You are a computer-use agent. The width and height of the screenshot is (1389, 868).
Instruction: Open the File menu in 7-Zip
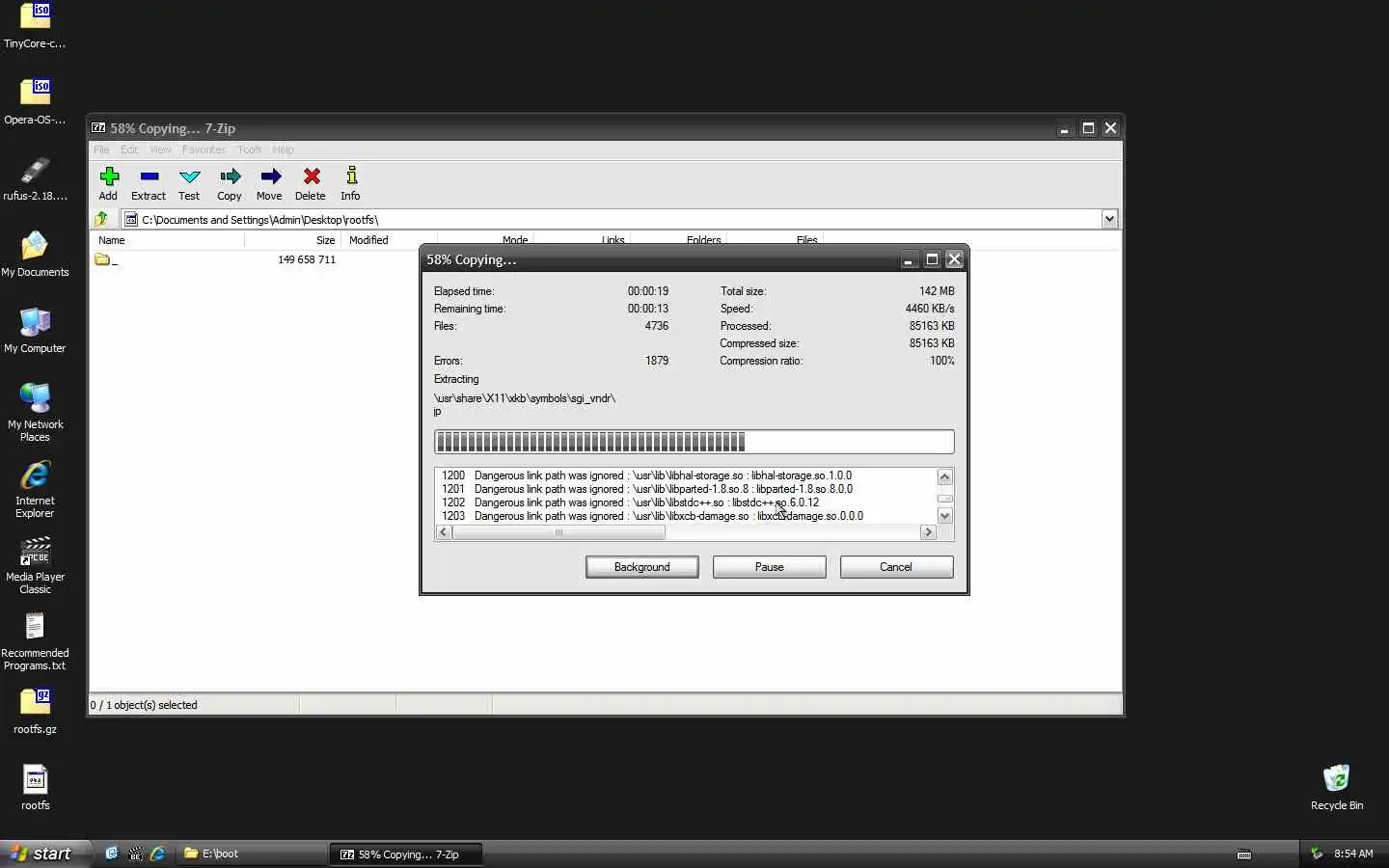[101, 149]
